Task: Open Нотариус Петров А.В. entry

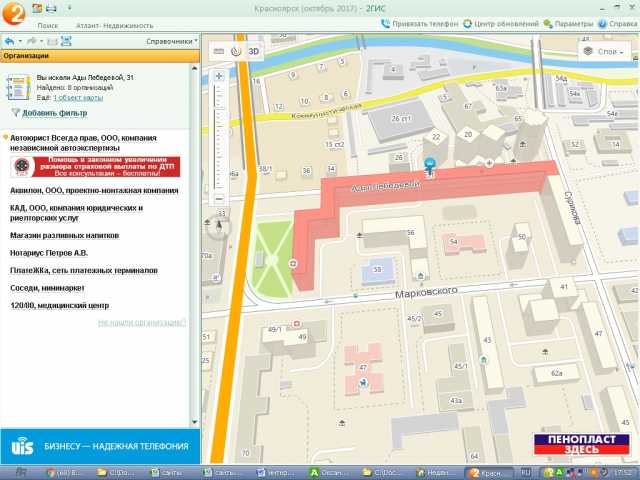Action: click(49, 253)
